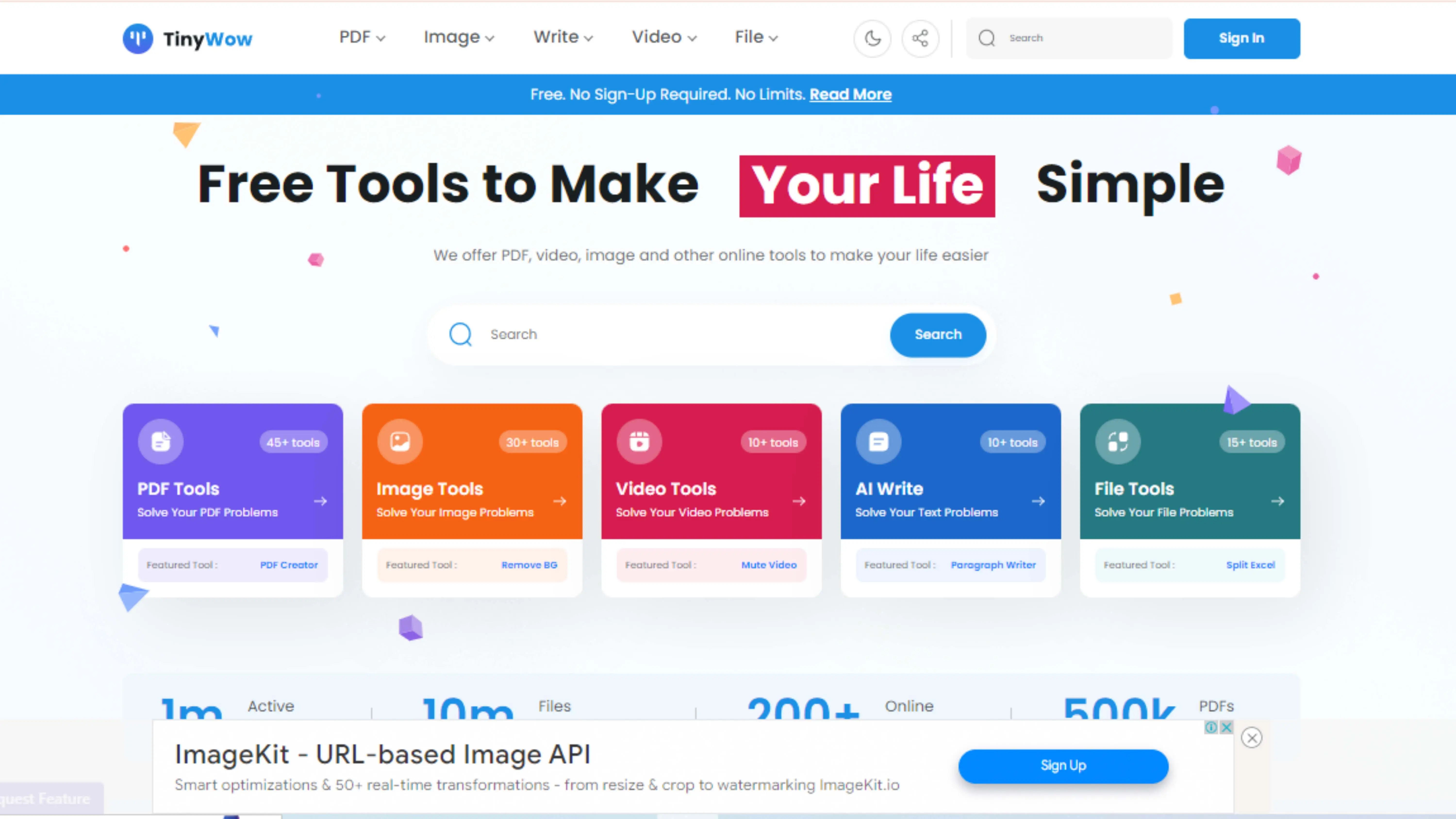This screenshot has width=1456, height=819.
Task: Close the ImageKit ad with circled X
Action: point(1252,738)
